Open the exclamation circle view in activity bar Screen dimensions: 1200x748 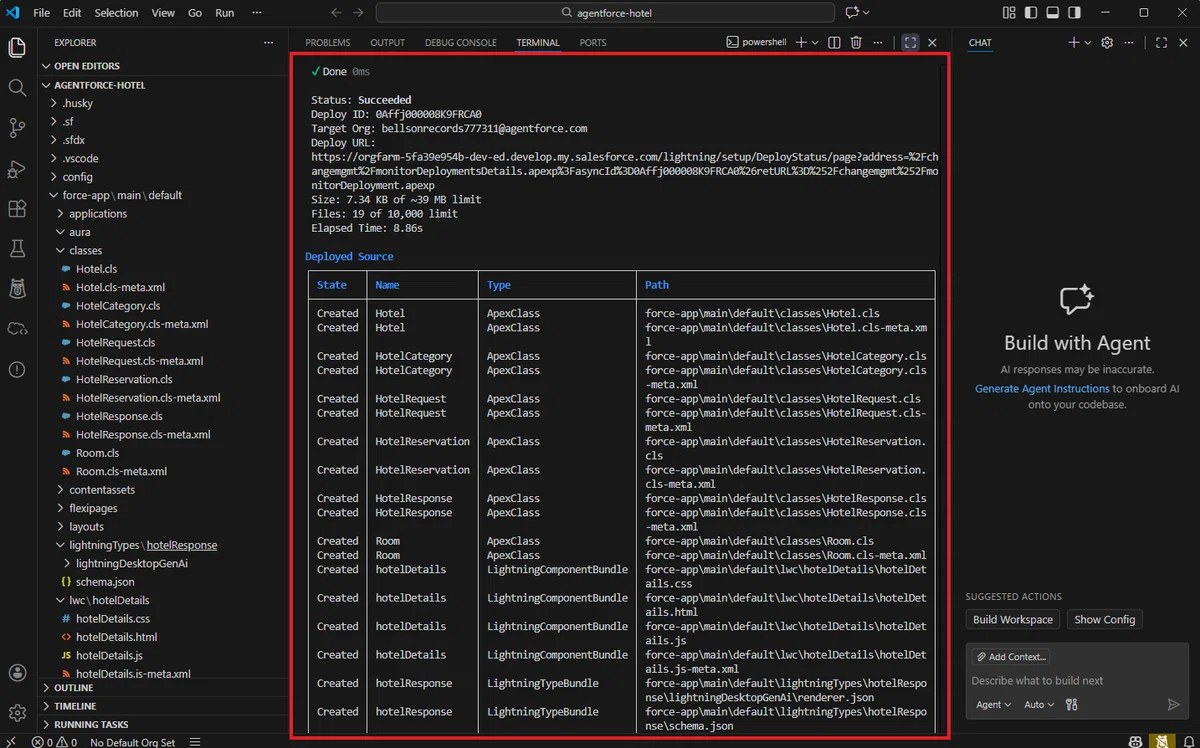coord(17,369)
